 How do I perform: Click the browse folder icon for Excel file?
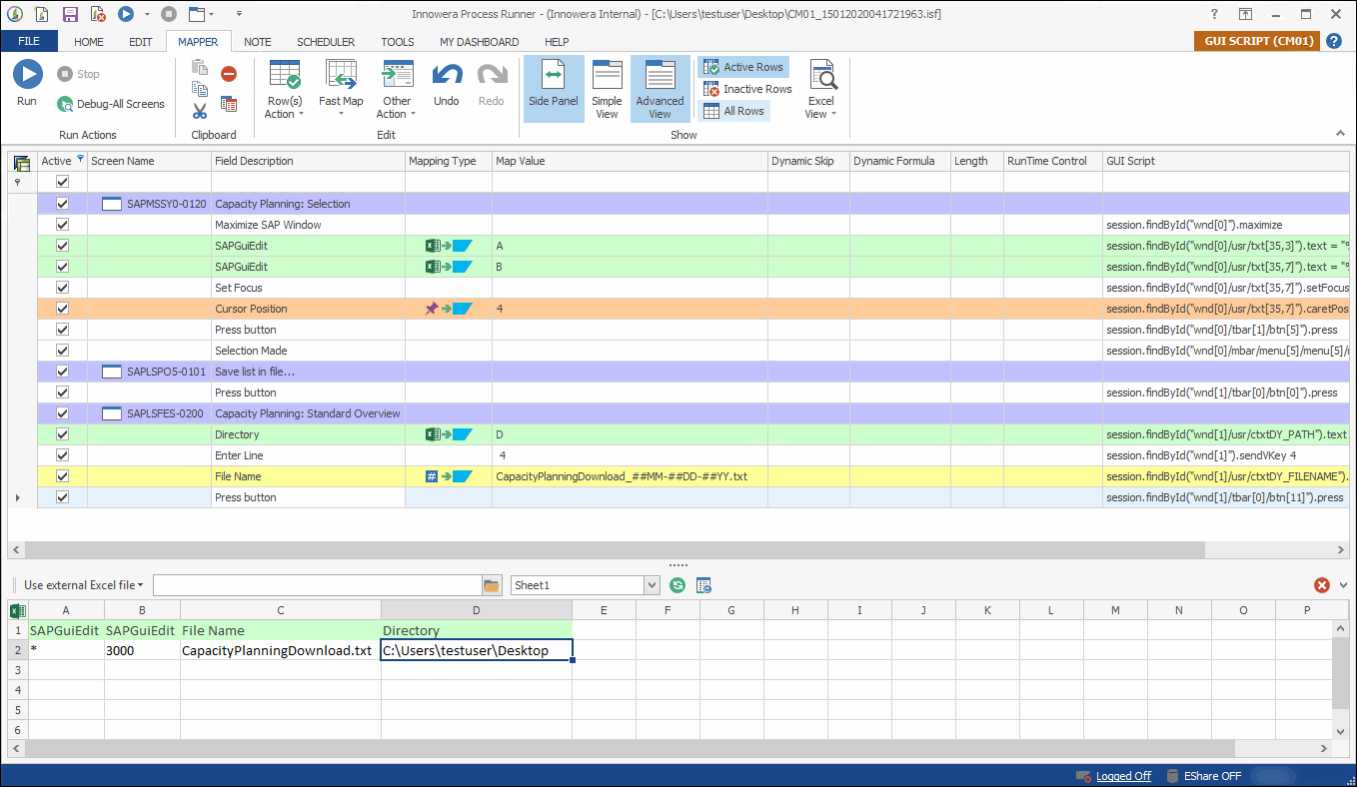(491, 585)
